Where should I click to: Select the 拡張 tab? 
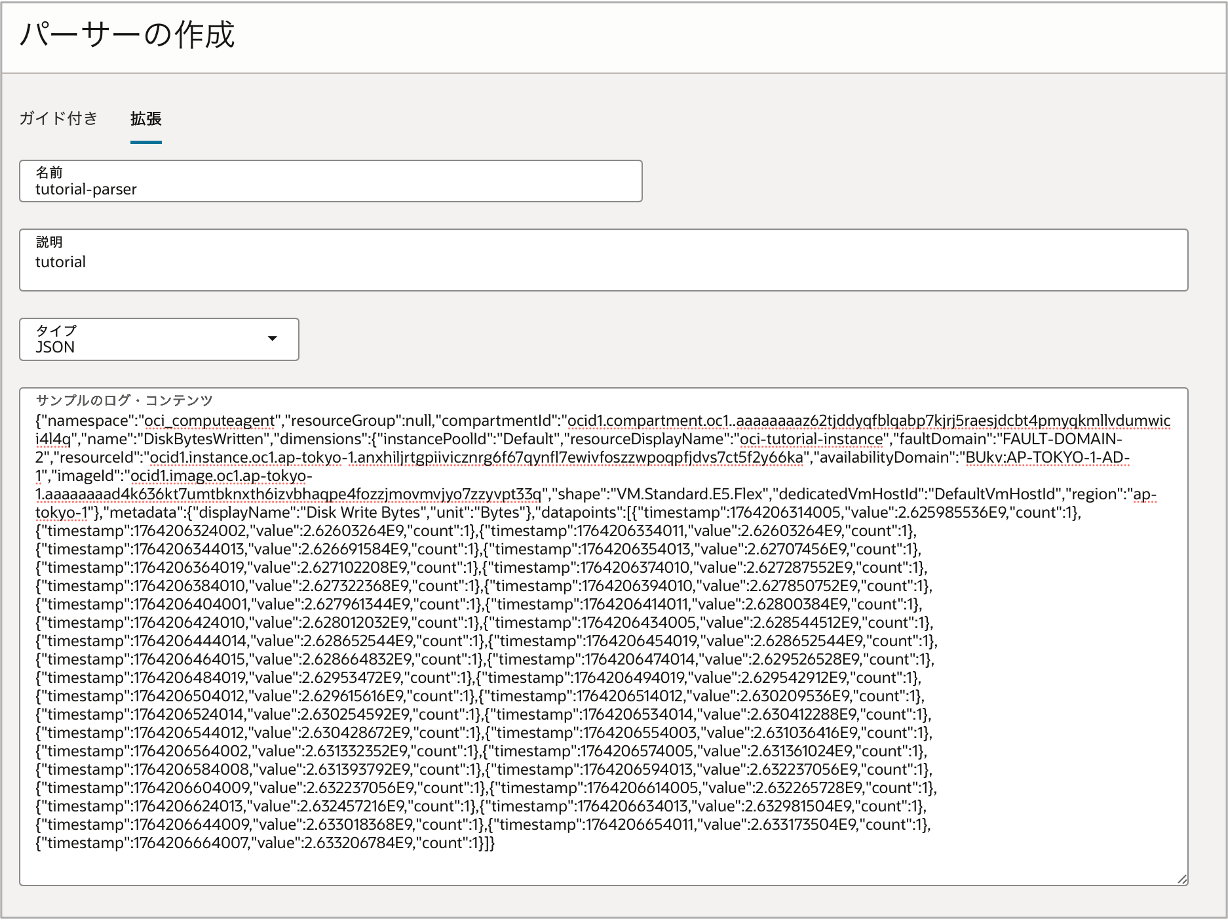click(x=145, y=118)
